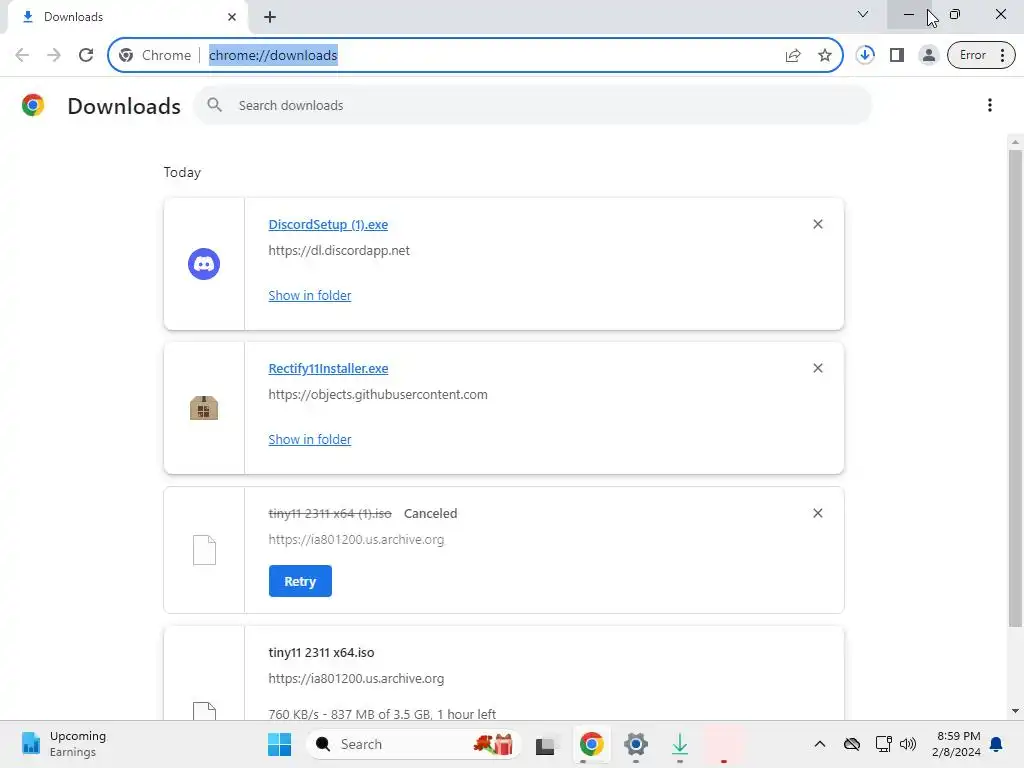Retry the canceled tiny11 download

(x=300, y=581)
